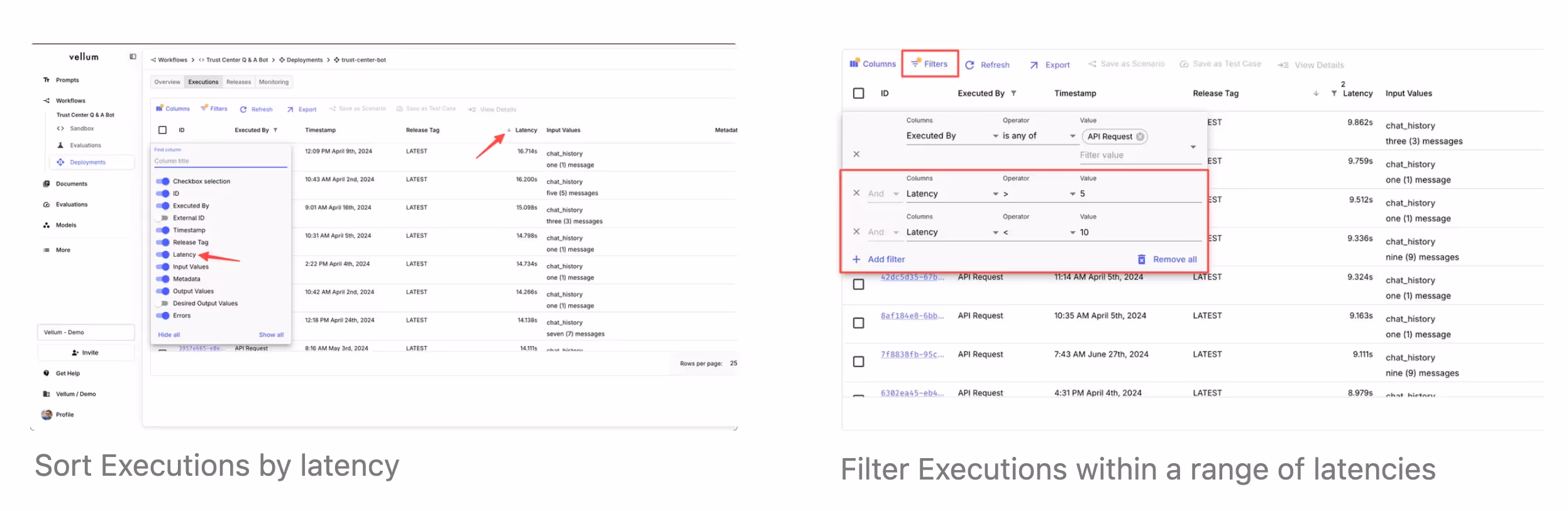This screenshot has height=511, width=1568.
Task: Remove the Executed By filter row
Action: pyautogui.click(x=856, y=154)
